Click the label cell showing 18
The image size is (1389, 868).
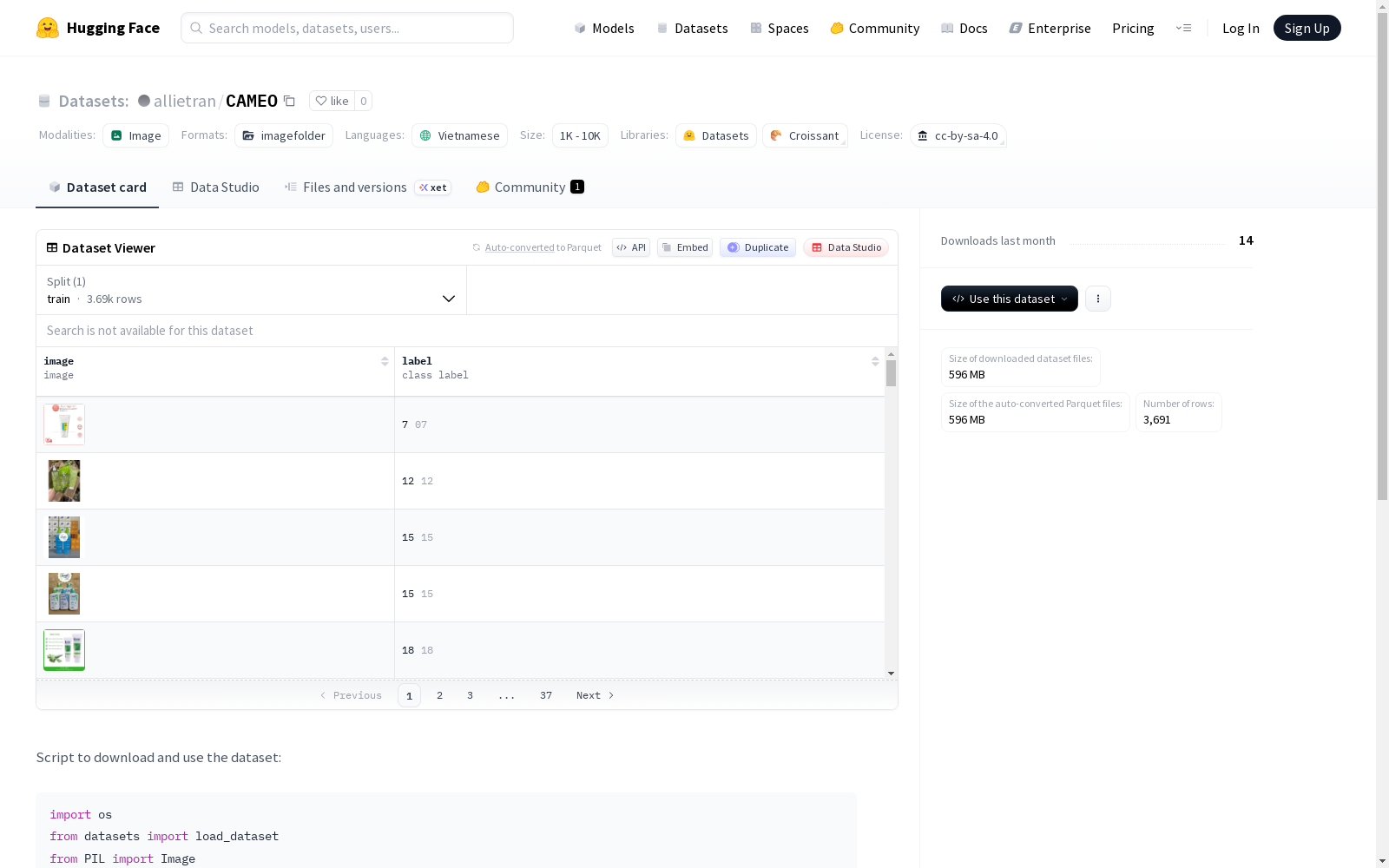[640, 650]
